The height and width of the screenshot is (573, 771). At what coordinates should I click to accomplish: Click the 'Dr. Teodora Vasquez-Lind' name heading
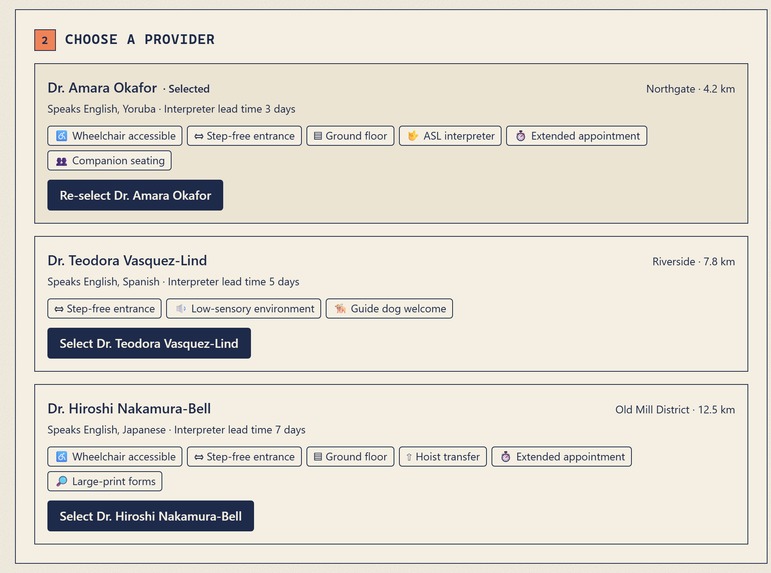coord(127,260)
